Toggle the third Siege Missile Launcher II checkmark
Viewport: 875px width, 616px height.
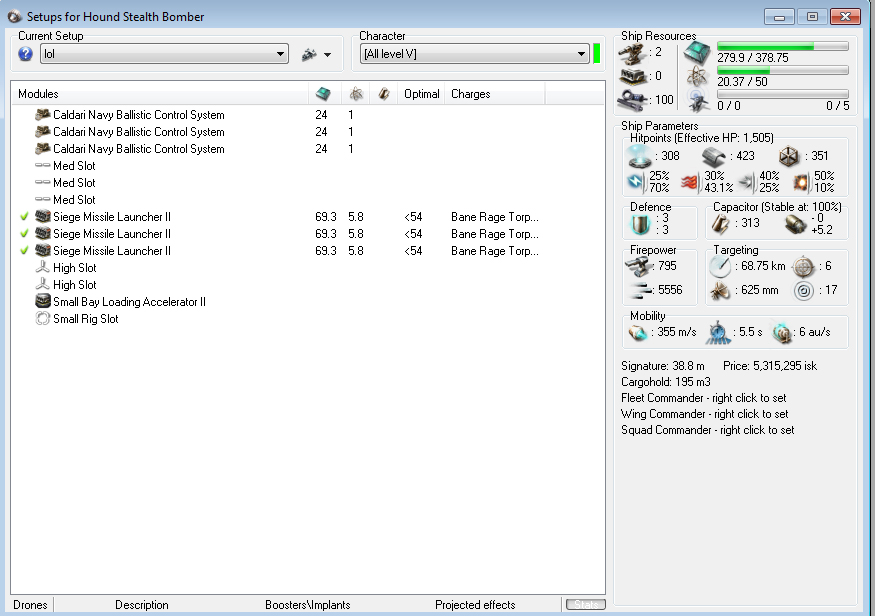pos(24,251)
